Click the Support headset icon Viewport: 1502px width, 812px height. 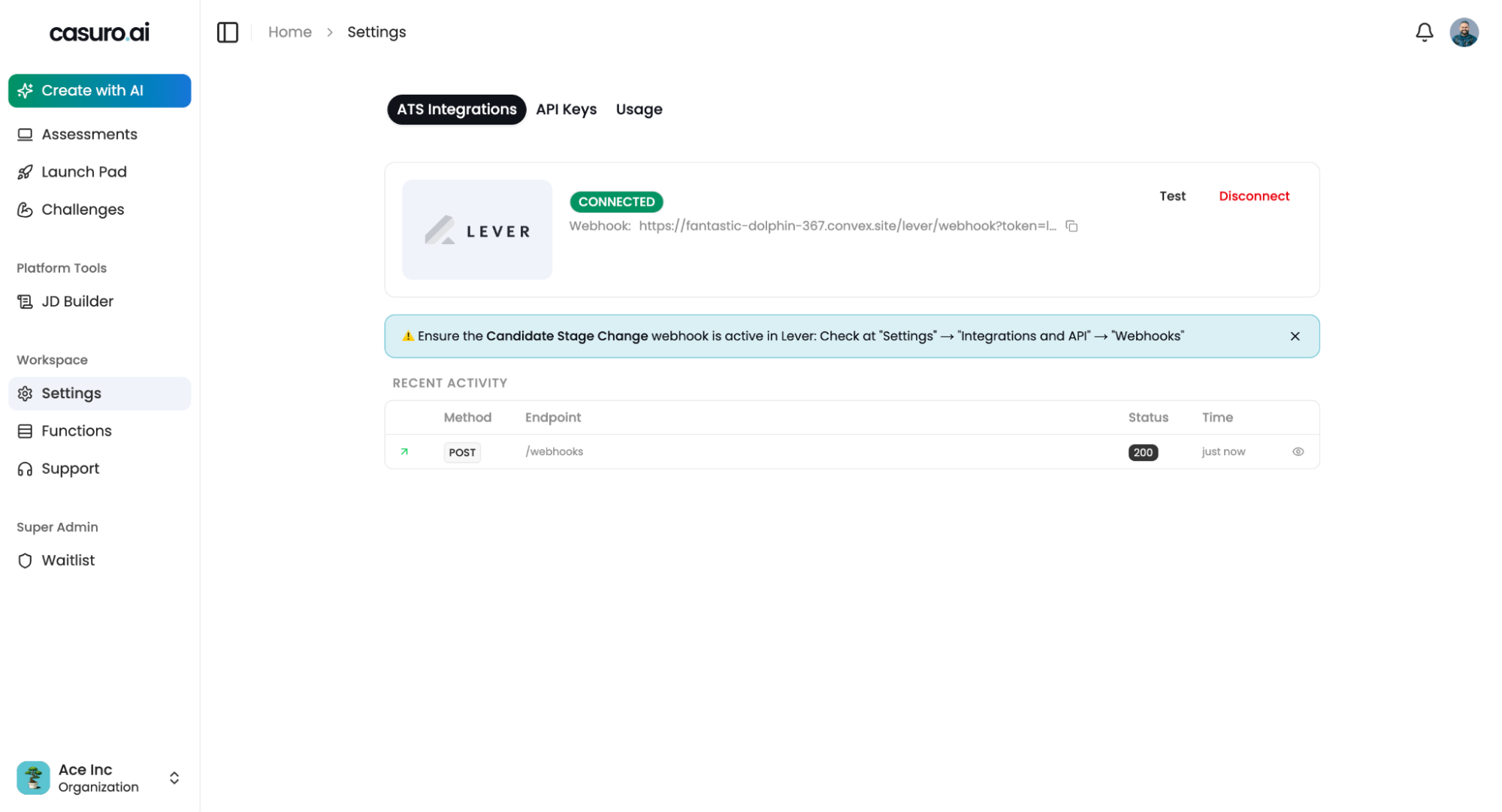point(25,469)
